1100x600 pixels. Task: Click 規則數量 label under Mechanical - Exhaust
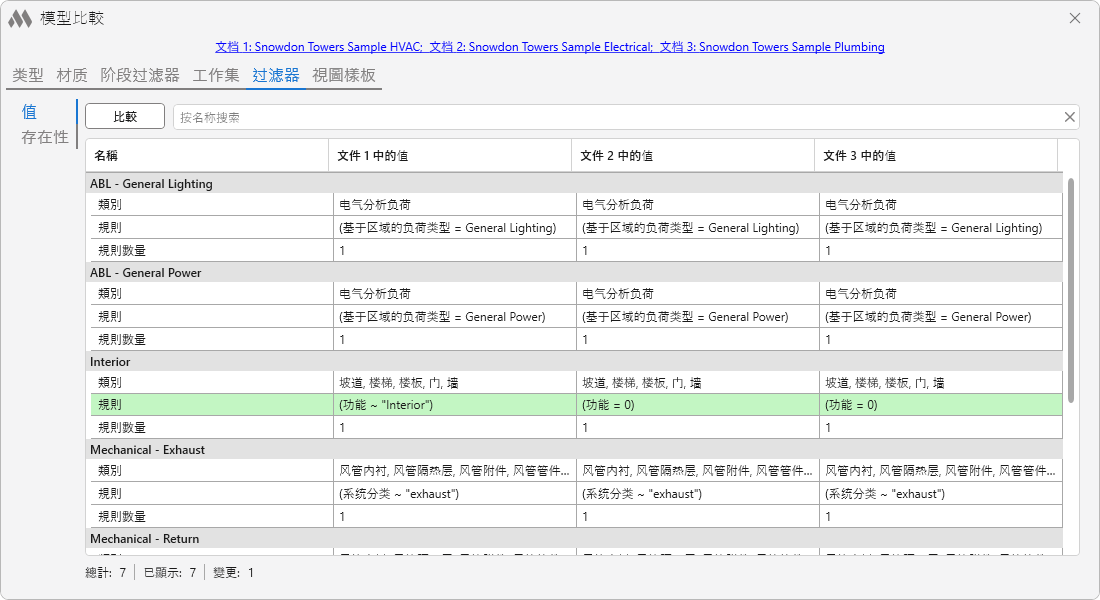point(122,516)
